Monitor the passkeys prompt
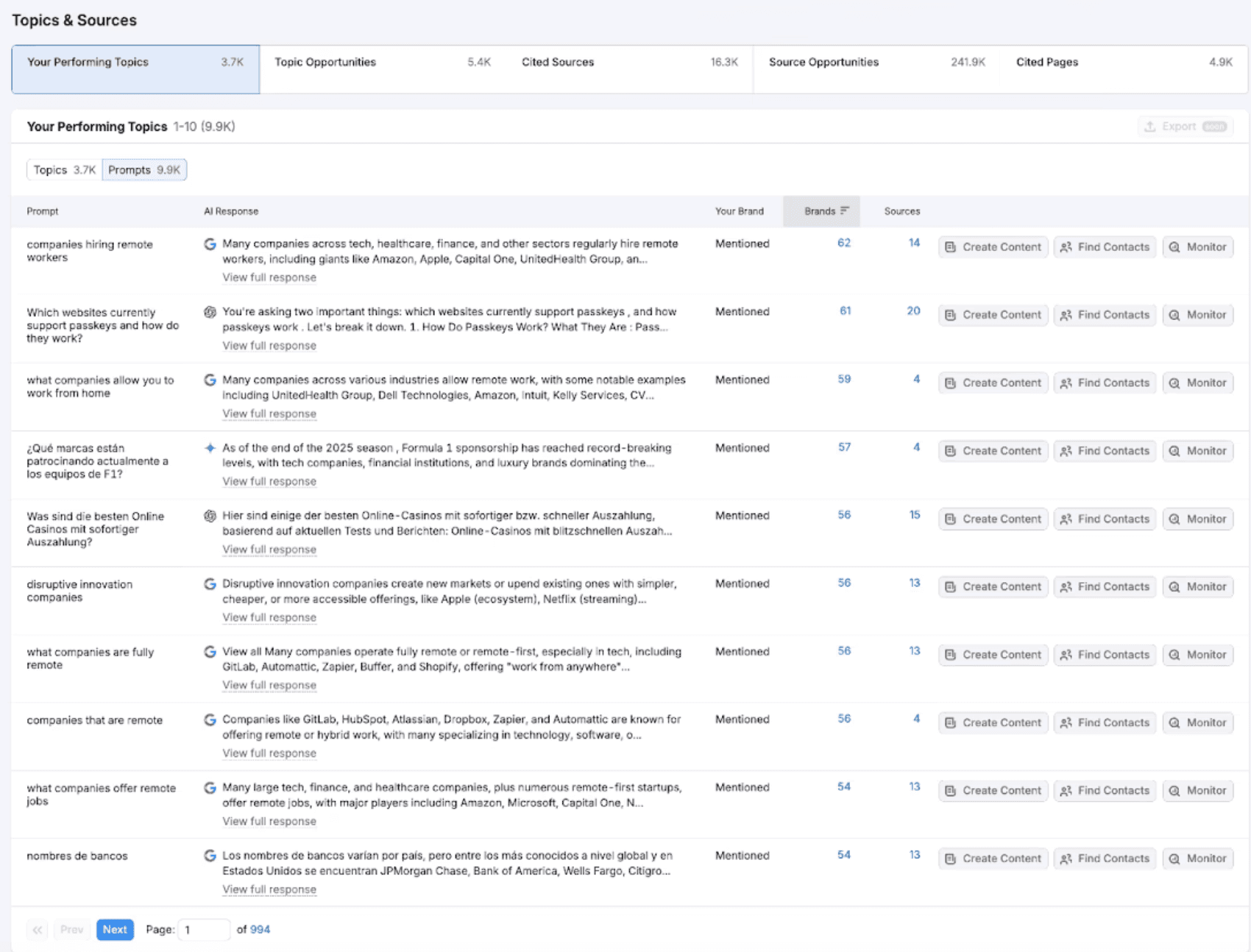The image size is (1251, 952). [1198, 315]
